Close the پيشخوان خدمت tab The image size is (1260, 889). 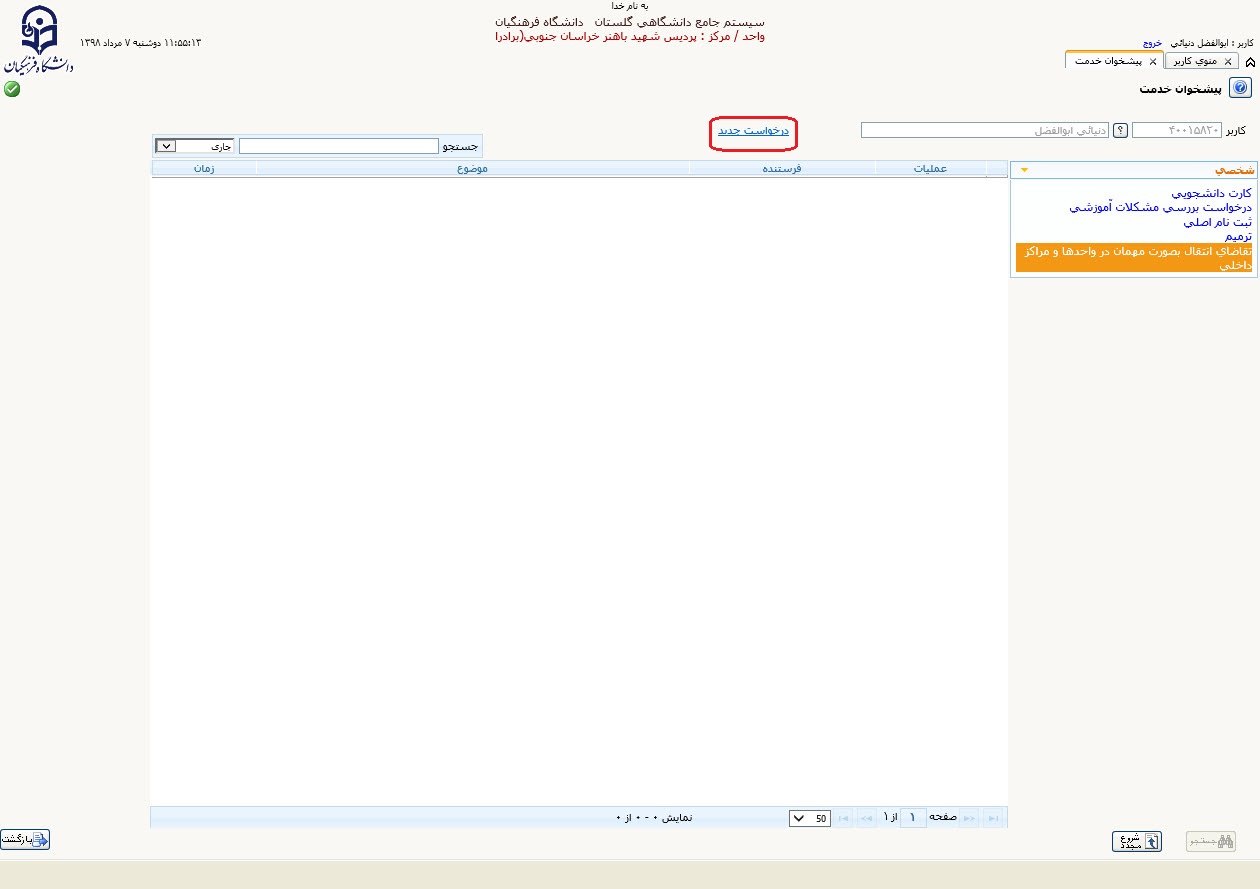pos(1152,62)
